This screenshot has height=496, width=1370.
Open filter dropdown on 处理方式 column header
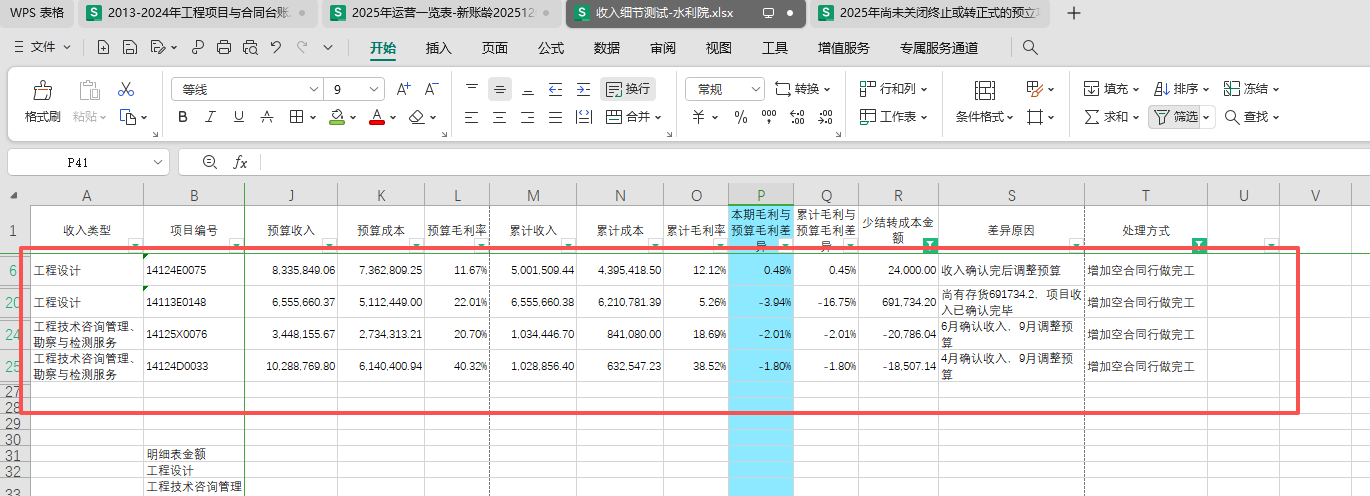1199,244
